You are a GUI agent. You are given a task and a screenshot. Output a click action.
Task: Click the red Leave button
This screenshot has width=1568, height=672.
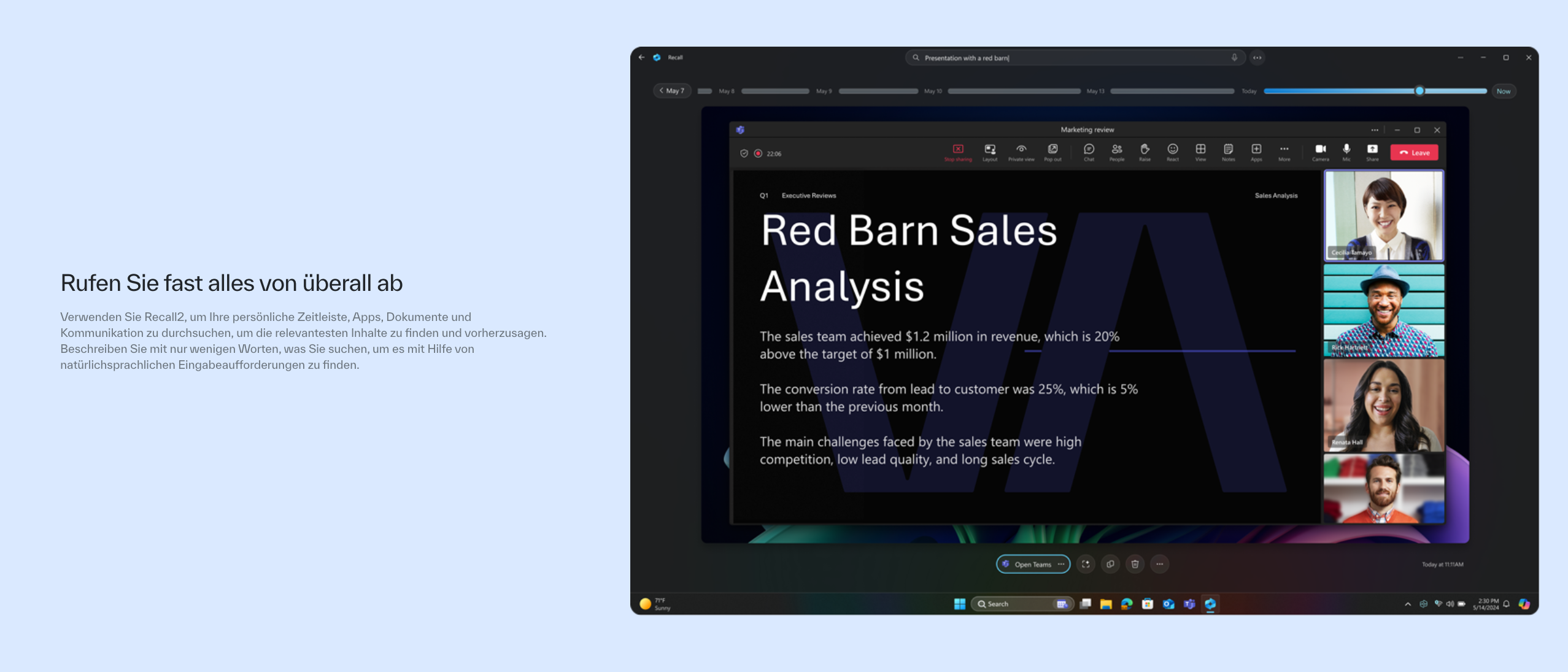pos(1414,153)
